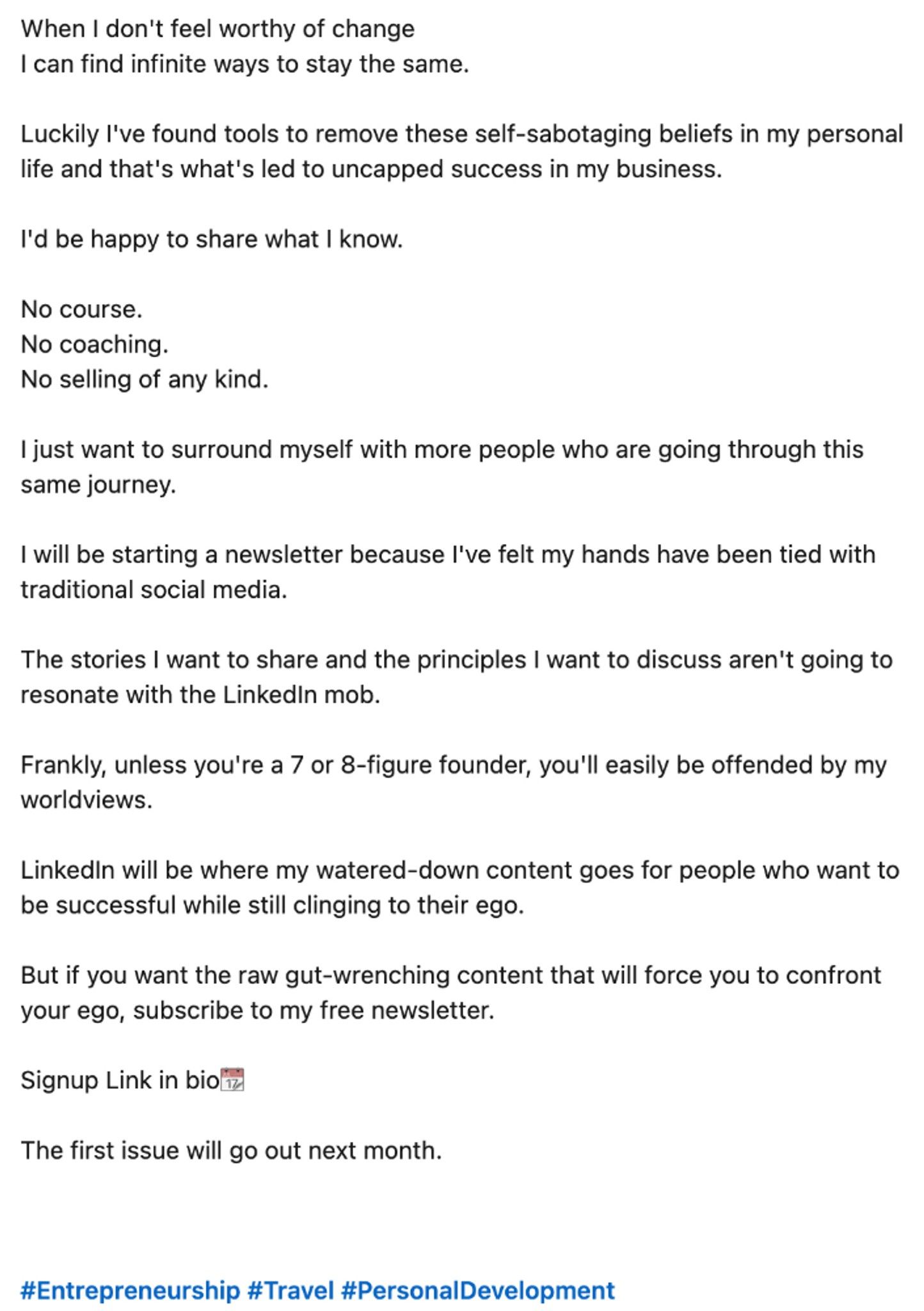Click the 'traditional social media.' text
Image resolution: width=924 pixels, height=1311 pixels.
pyautogui.click(x=154, y=590)
